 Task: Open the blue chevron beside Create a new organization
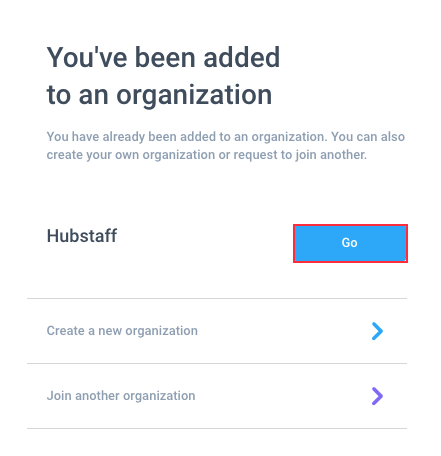377,331
